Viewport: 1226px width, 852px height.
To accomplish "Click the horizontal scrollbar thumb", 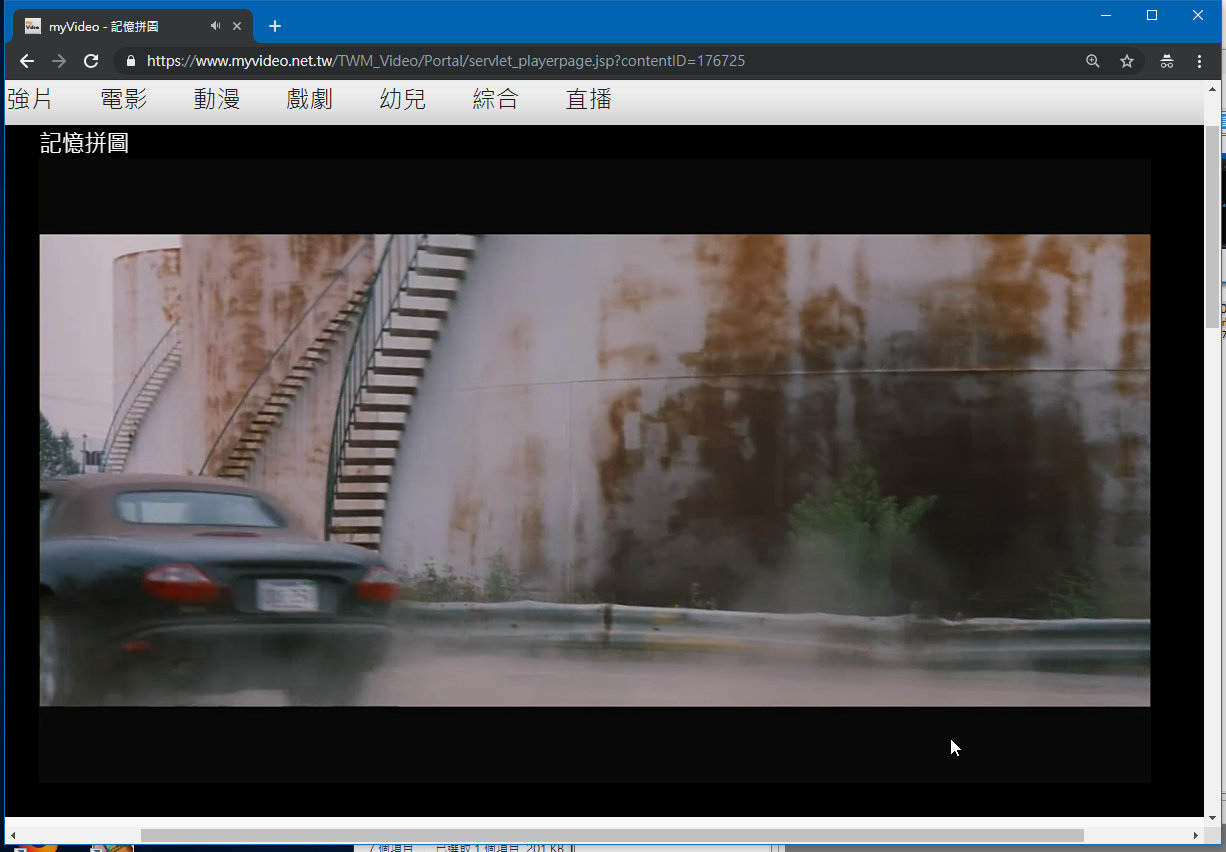I will 612,835.
